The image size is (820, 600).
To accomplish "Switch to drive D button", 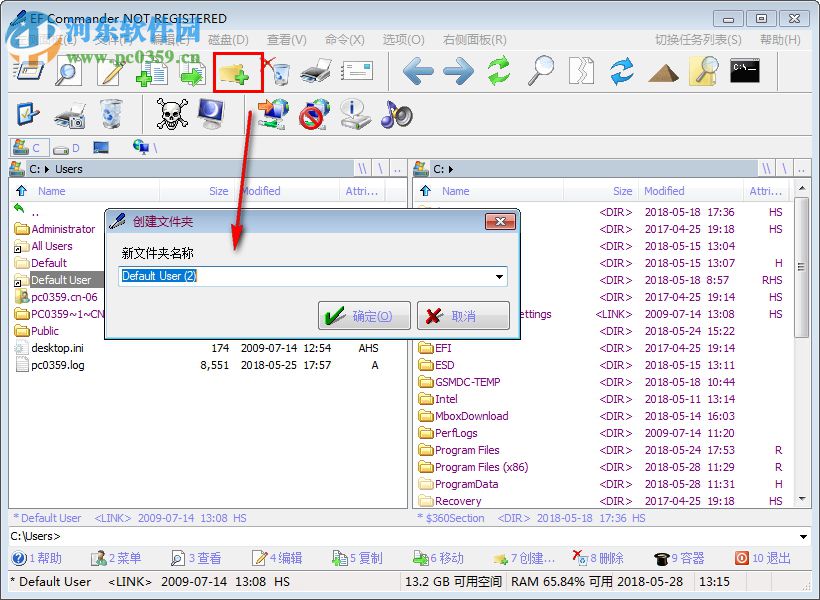I will pyautogui.click(x=66, y=149).
